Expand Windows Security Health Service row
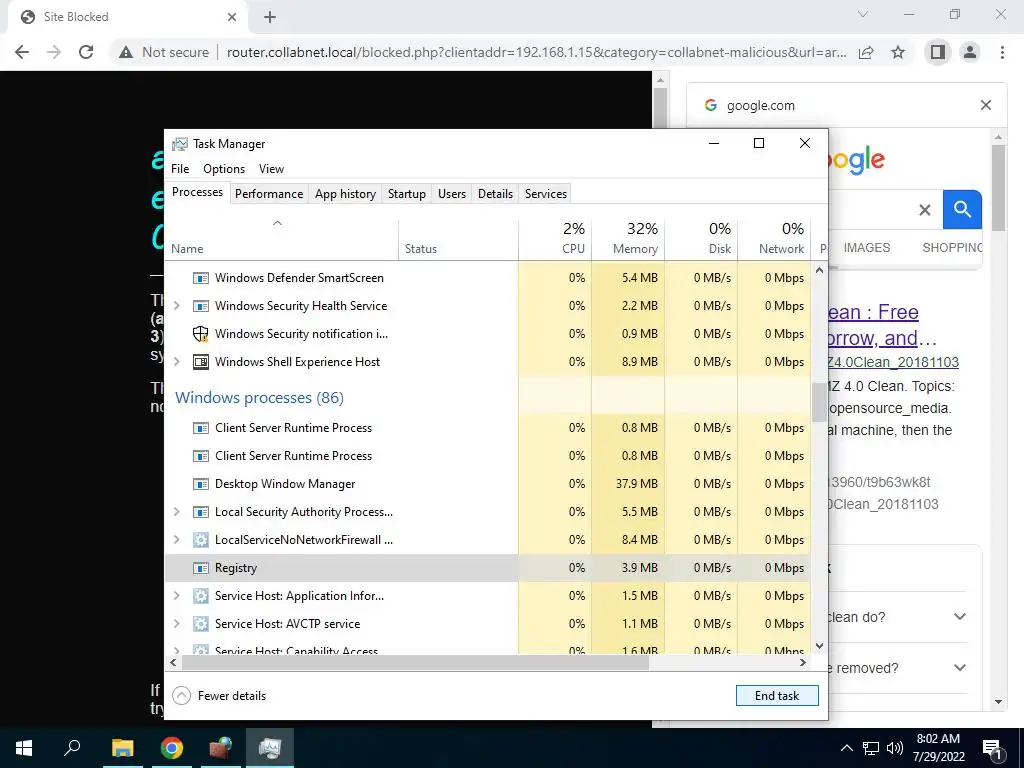Viewport: 1024px width, 768px height. point(176,306)
